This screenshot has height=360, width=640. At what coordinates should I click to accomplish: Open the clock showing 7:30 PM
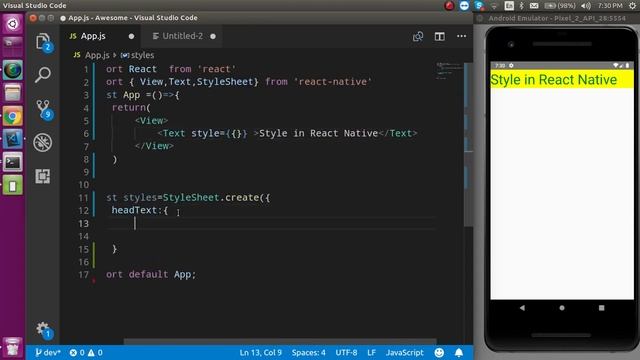[x=610, y=6]
